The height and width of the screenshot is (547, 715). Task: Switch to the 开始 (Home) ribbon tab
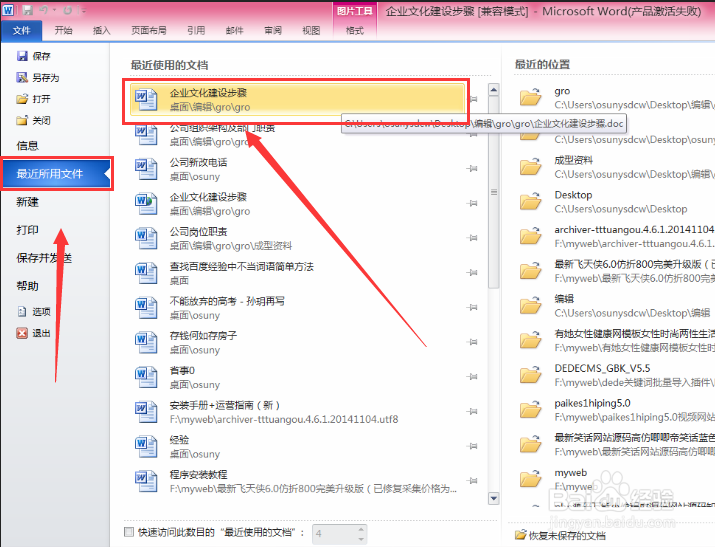[63, 31]
